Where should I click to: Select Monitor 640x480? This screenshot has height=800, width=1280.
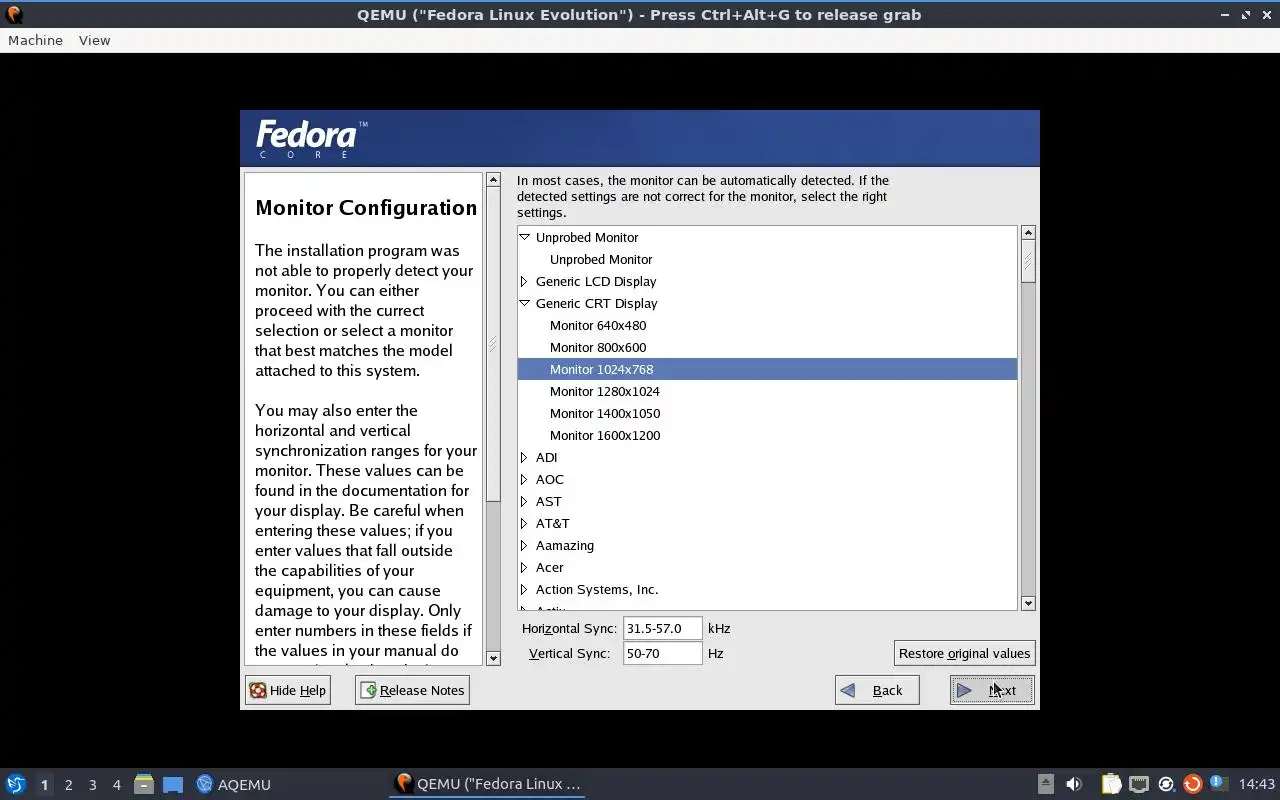598,325
